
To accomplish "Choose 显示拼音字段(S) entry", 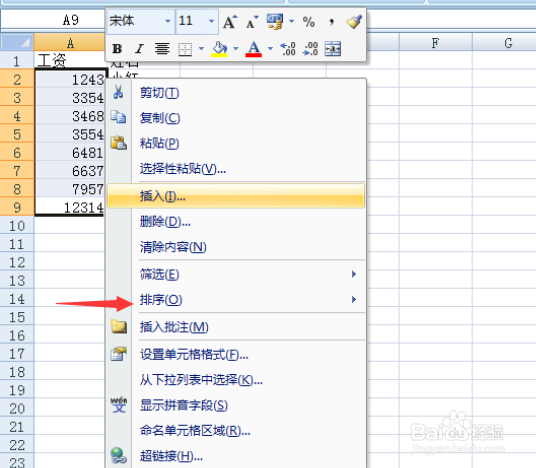I will 236,405.
